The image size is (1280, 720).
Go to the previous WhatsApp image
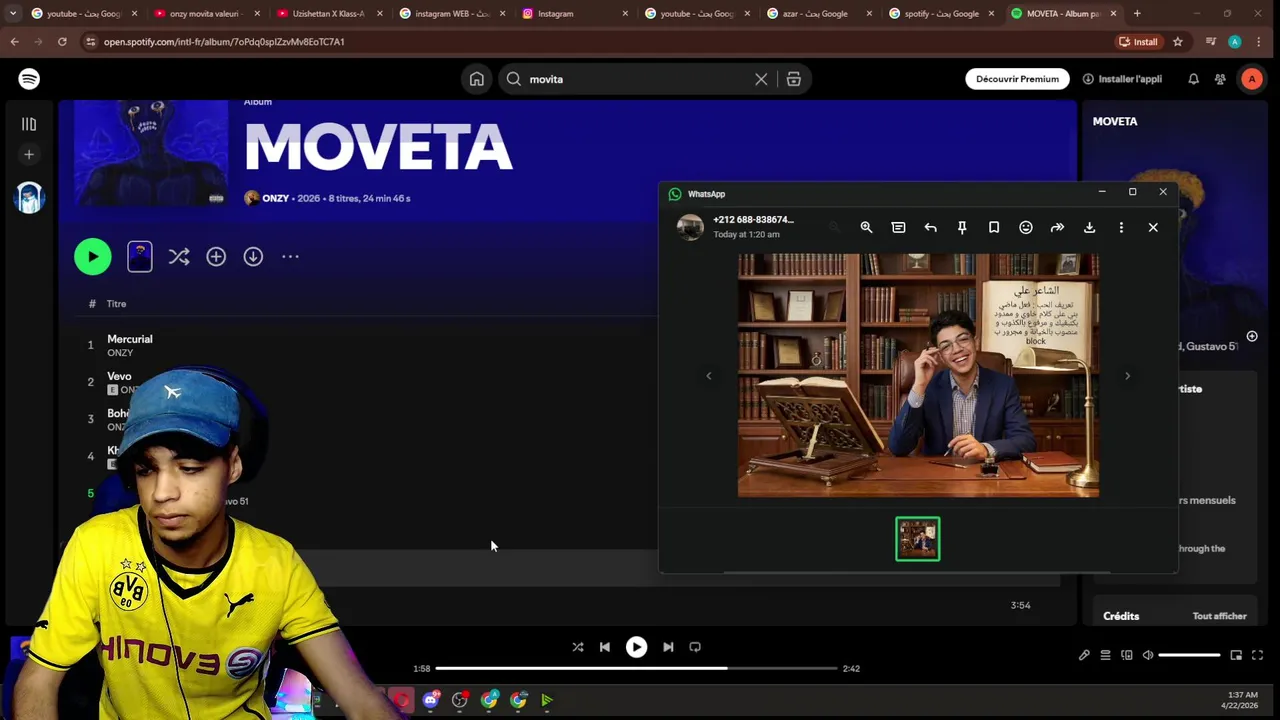point(709,376)
